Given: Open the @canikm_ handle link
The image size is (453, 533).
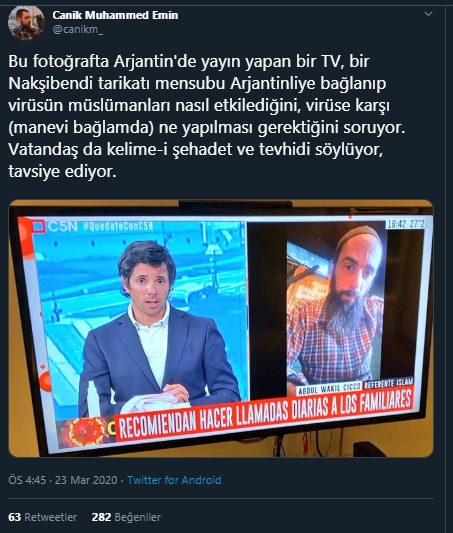Looking at the screenshot, I should pos(77,30).
